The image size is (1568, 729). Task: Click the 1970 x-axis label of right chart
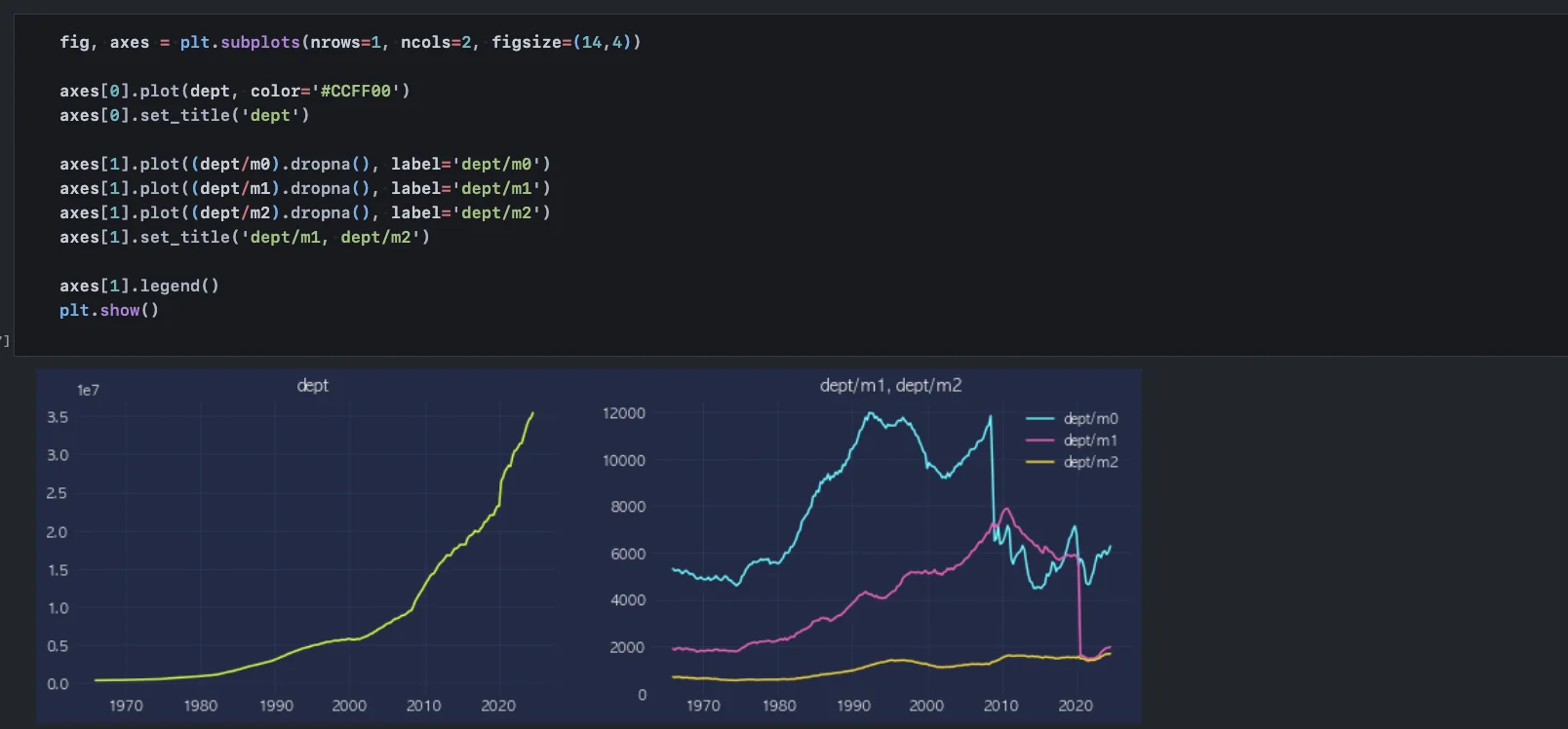point(703,706)
